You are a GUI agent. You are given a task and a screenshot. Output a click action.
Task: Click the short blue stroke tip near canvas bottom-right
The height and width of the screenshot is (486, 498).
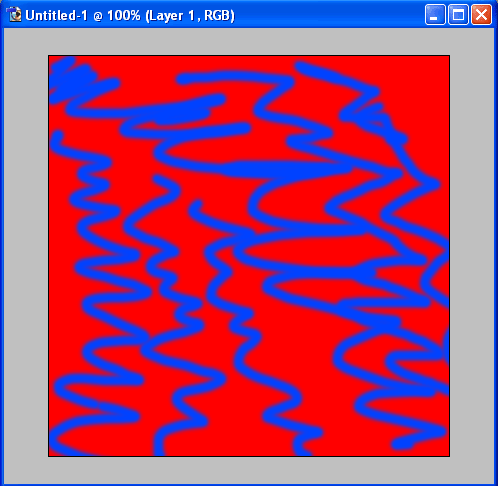[403, 444]
